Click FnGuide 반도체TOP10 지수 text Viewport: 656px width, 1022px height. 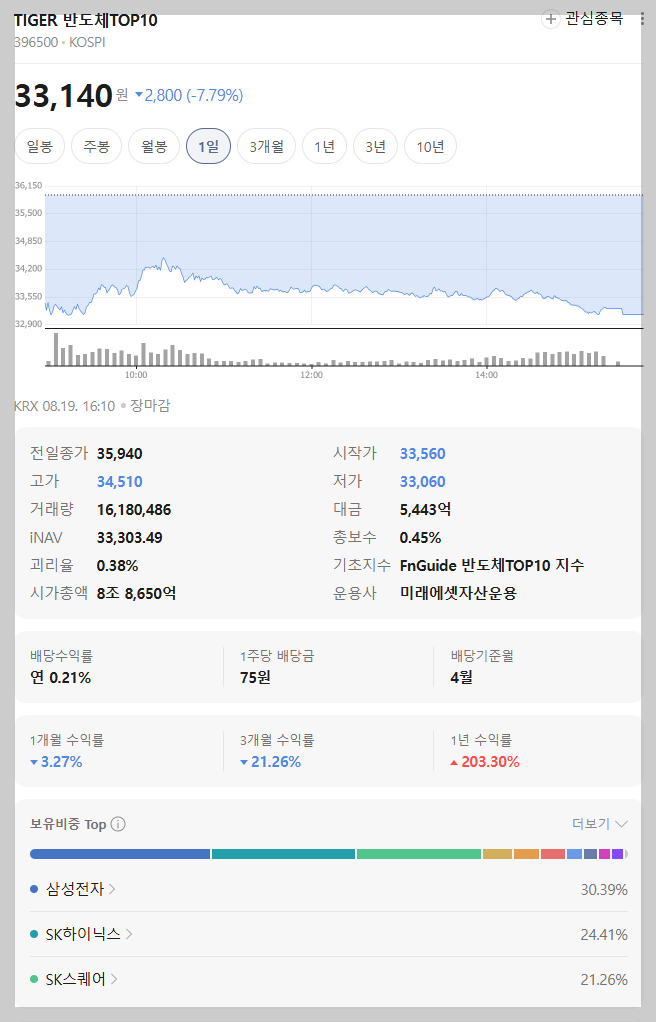pyautogui.click(x=492, y=565)
